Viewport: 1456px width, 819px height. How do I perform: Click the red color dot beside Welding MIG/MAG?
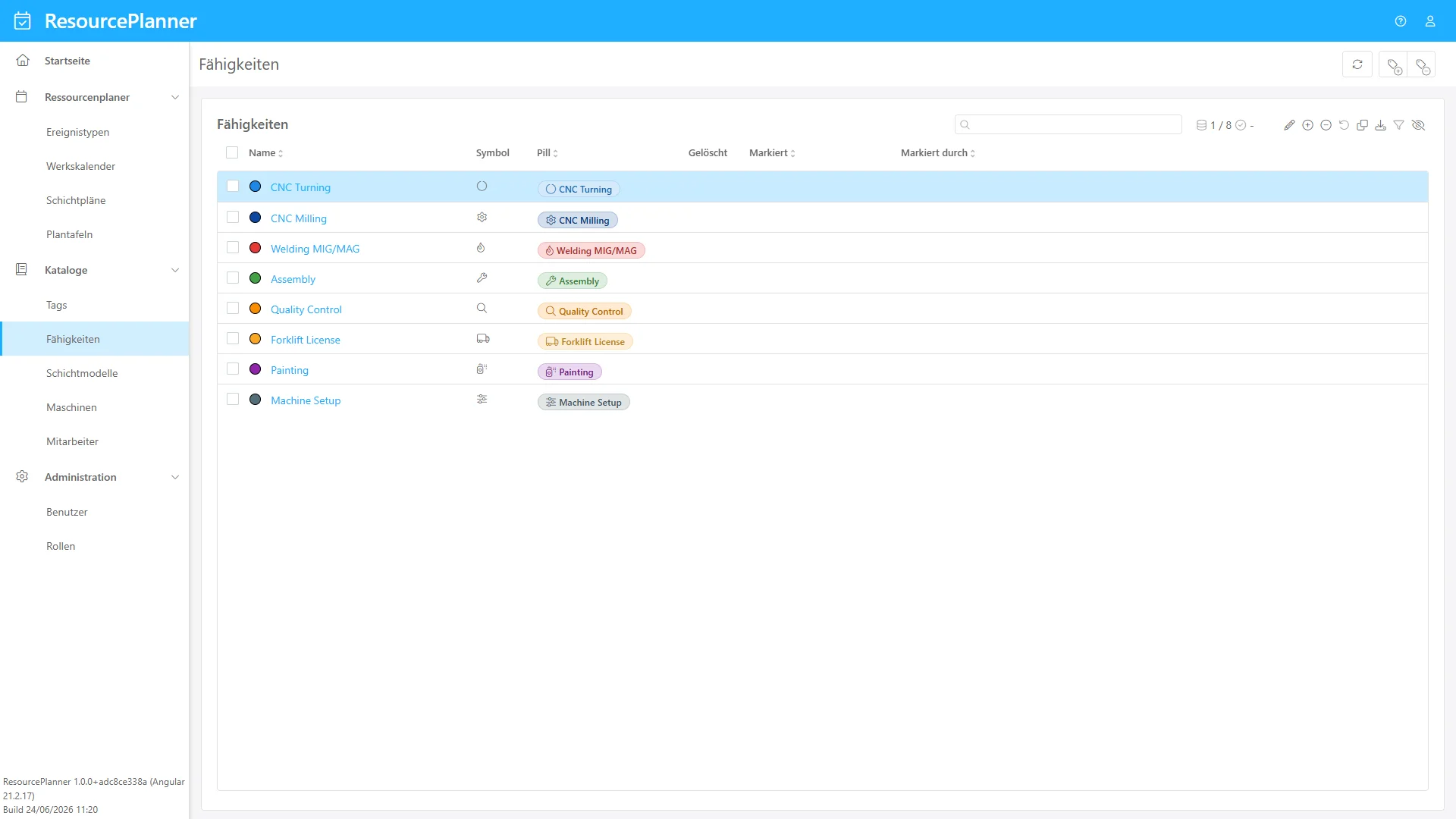click(x=256, y=247)
